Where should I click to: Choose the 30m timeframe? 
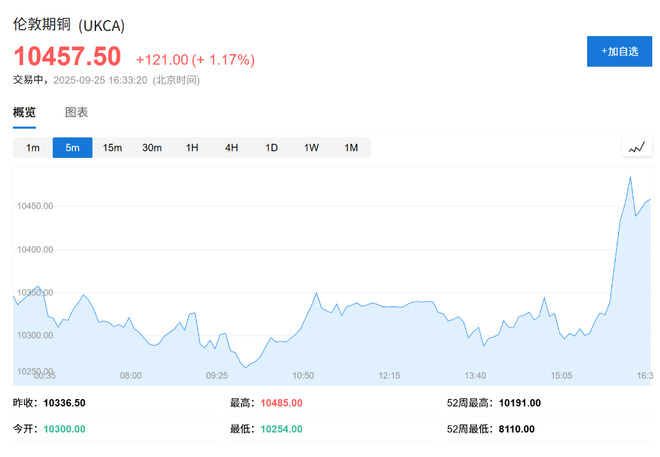152,148
